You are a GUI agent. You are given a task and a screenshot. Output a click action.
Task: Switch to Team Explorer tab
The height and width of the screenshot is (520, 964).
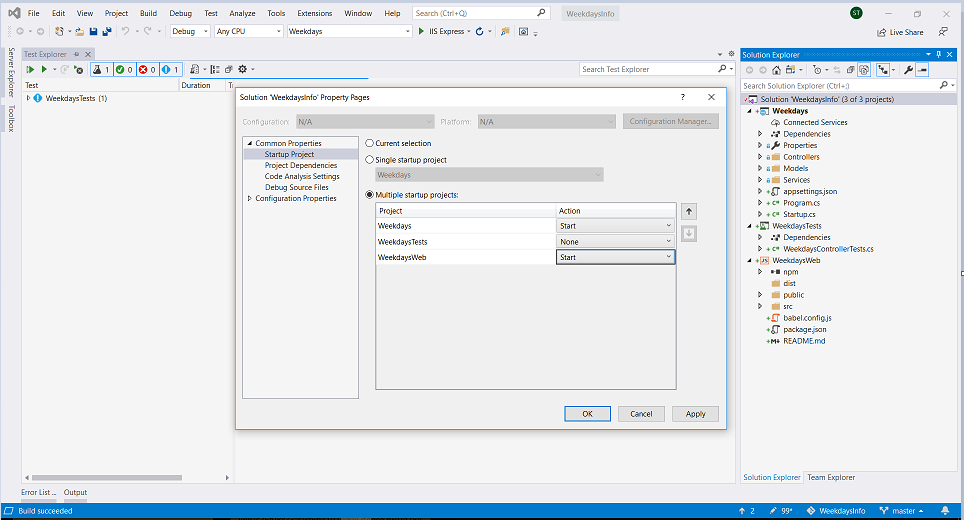click(x=831, y=477)
